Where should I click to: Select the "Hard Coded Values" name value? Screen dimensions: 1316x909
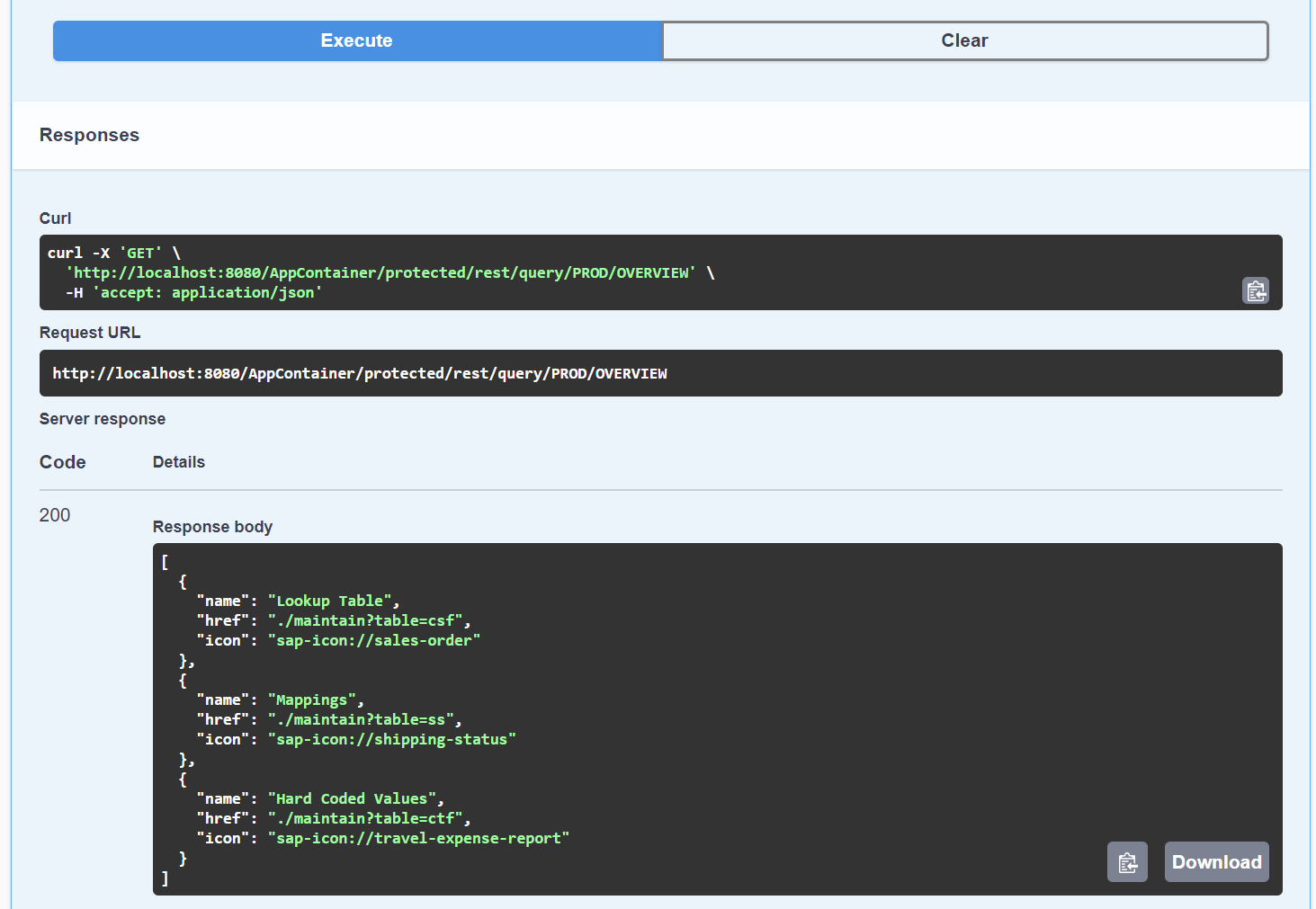352,798
